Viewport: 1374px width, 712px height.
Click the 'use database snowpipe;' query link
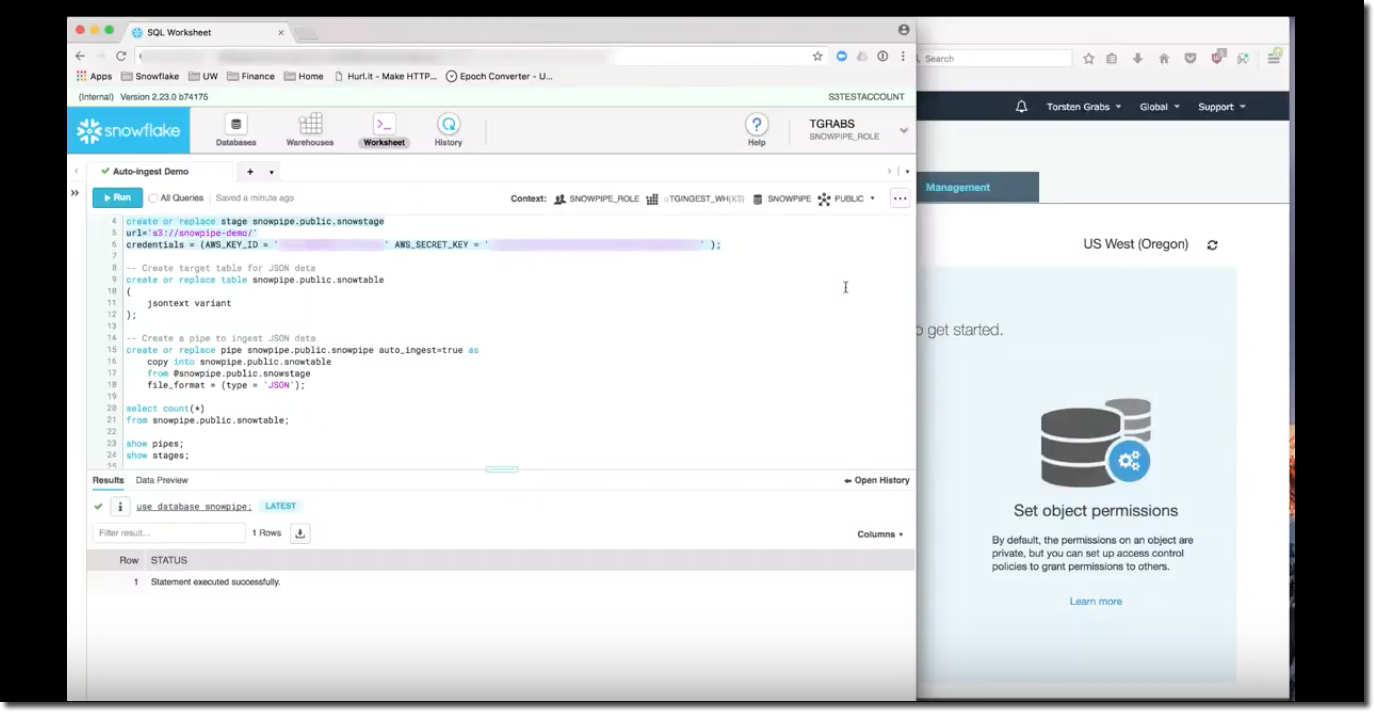pos(194,506)
